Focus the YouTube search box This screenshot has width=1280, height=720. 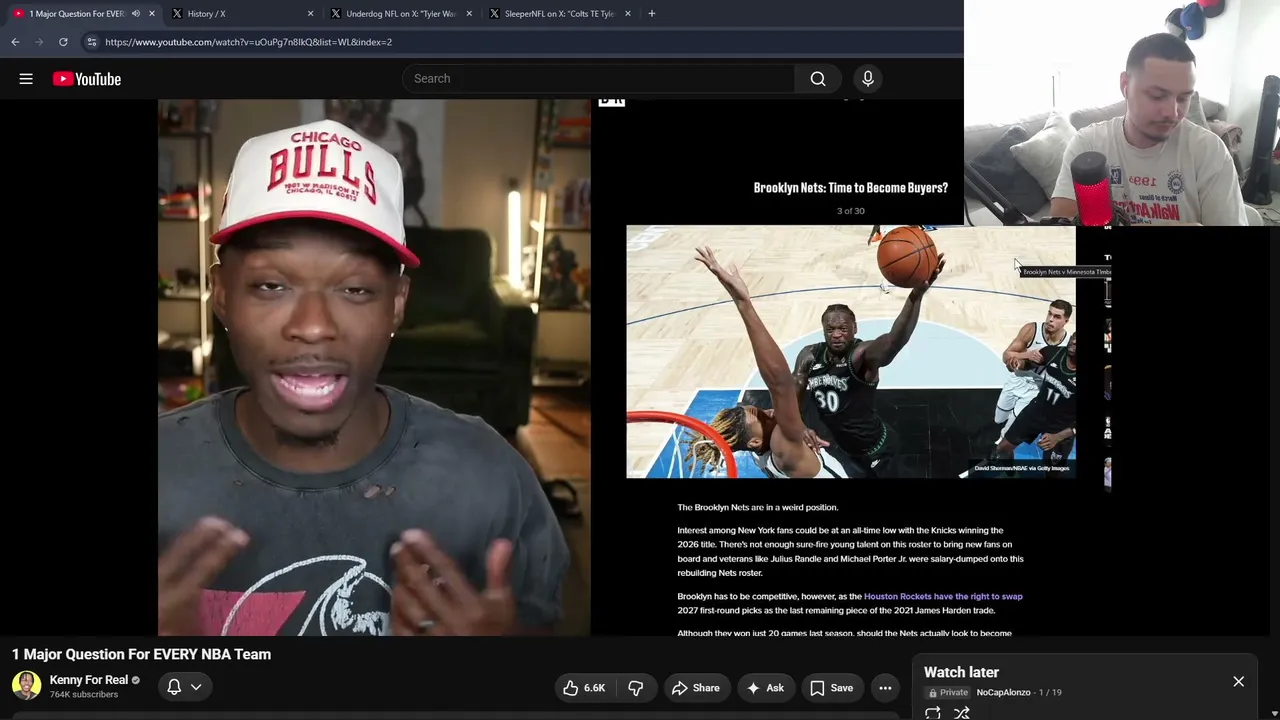point(598,79)
